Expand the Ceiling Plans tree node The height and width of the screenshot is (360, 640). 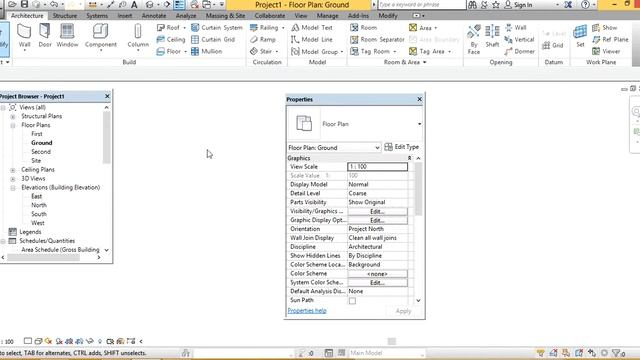13,170
